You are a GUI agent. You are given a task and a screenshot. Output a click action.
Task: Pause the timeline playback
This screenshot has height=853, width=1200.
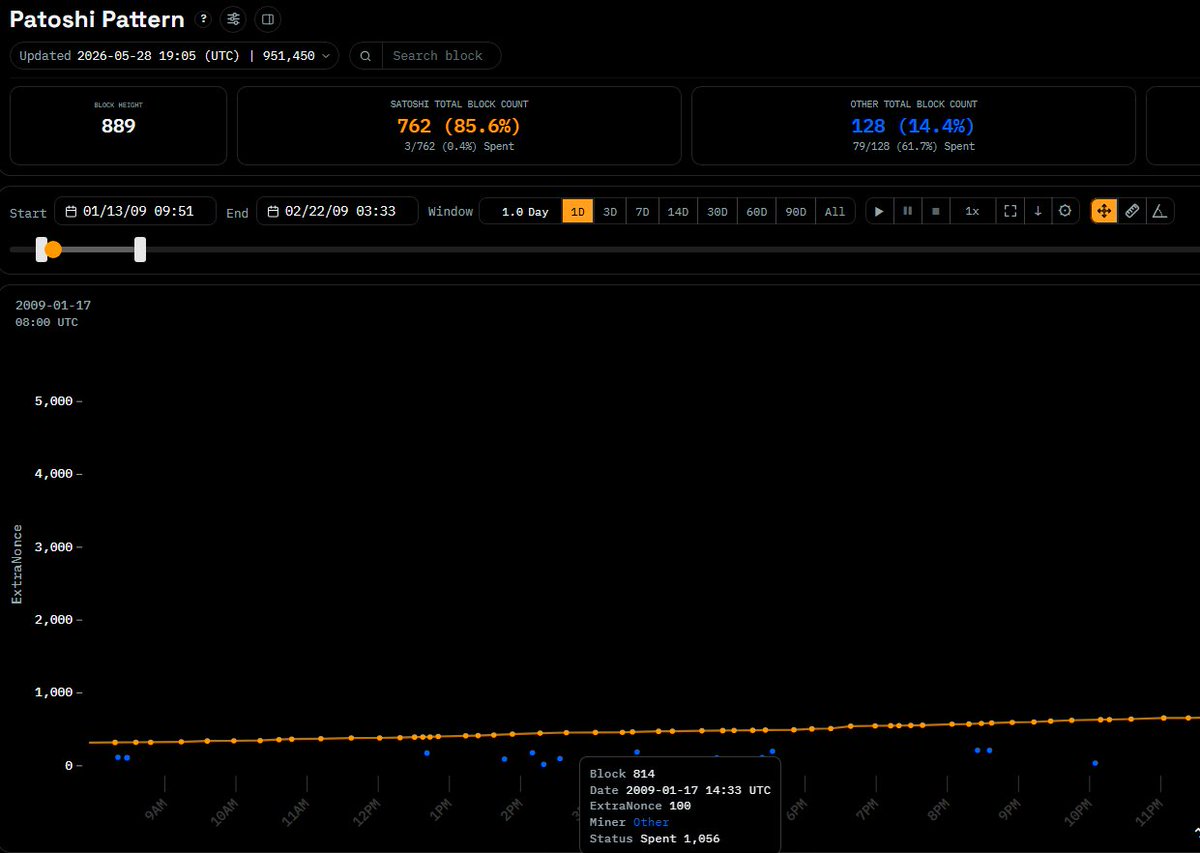pos(907,211)
